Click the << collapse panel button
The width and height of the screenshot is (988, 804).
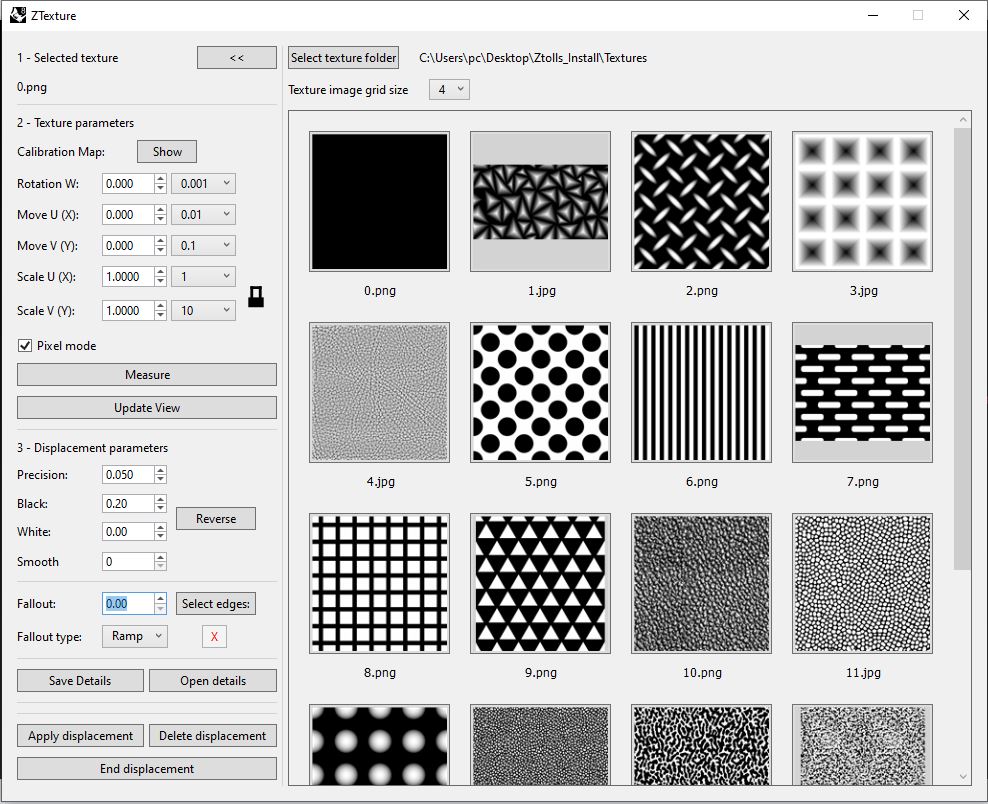pos(237,57)
